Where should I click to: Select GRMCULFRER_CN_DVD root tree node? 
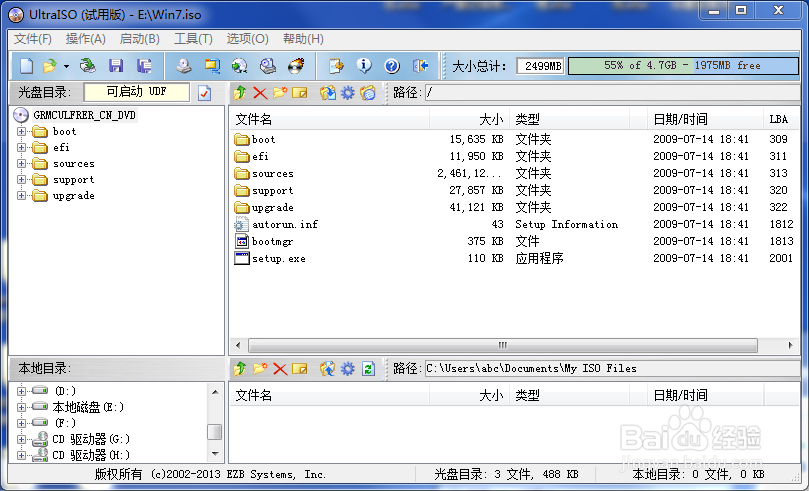84,115
